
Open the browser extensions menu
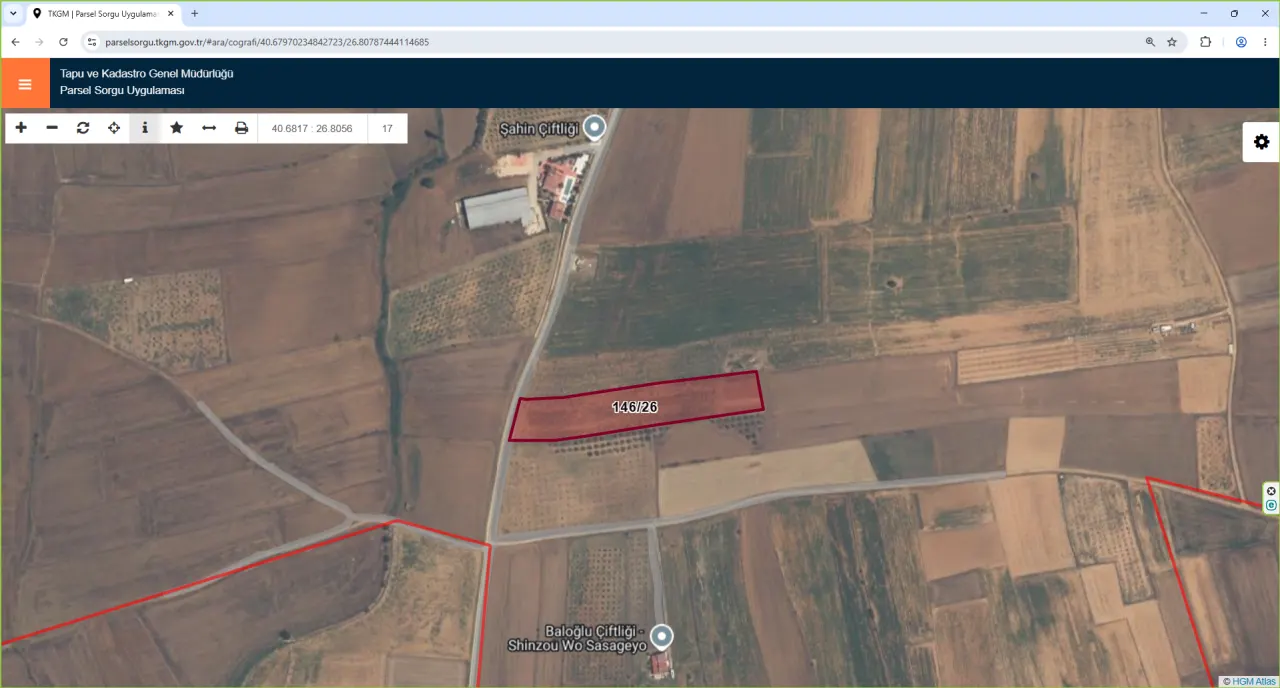[x=1205, y=42]
